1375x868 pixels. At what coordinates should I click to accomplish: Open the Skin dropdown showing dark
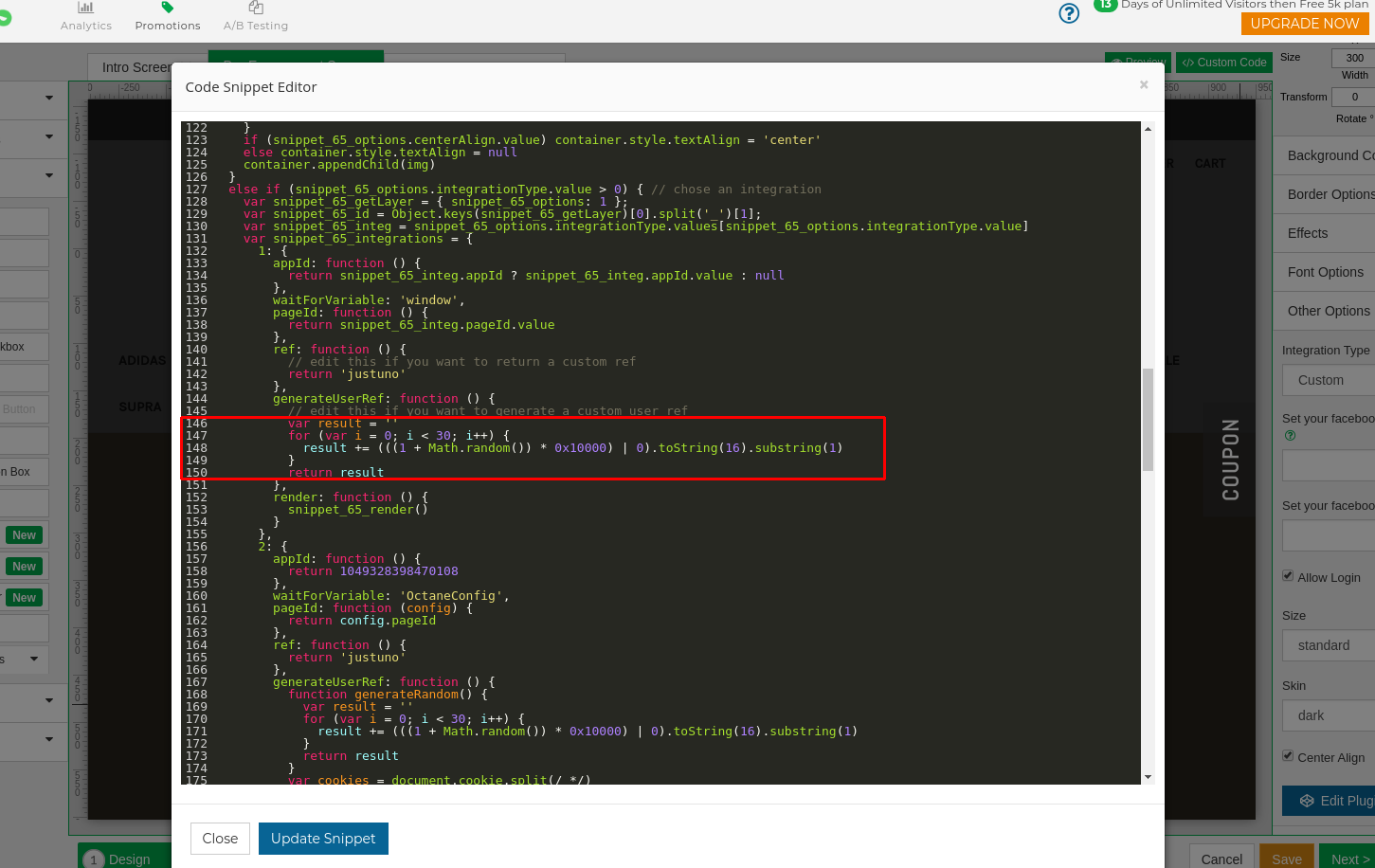point(1329,715)
